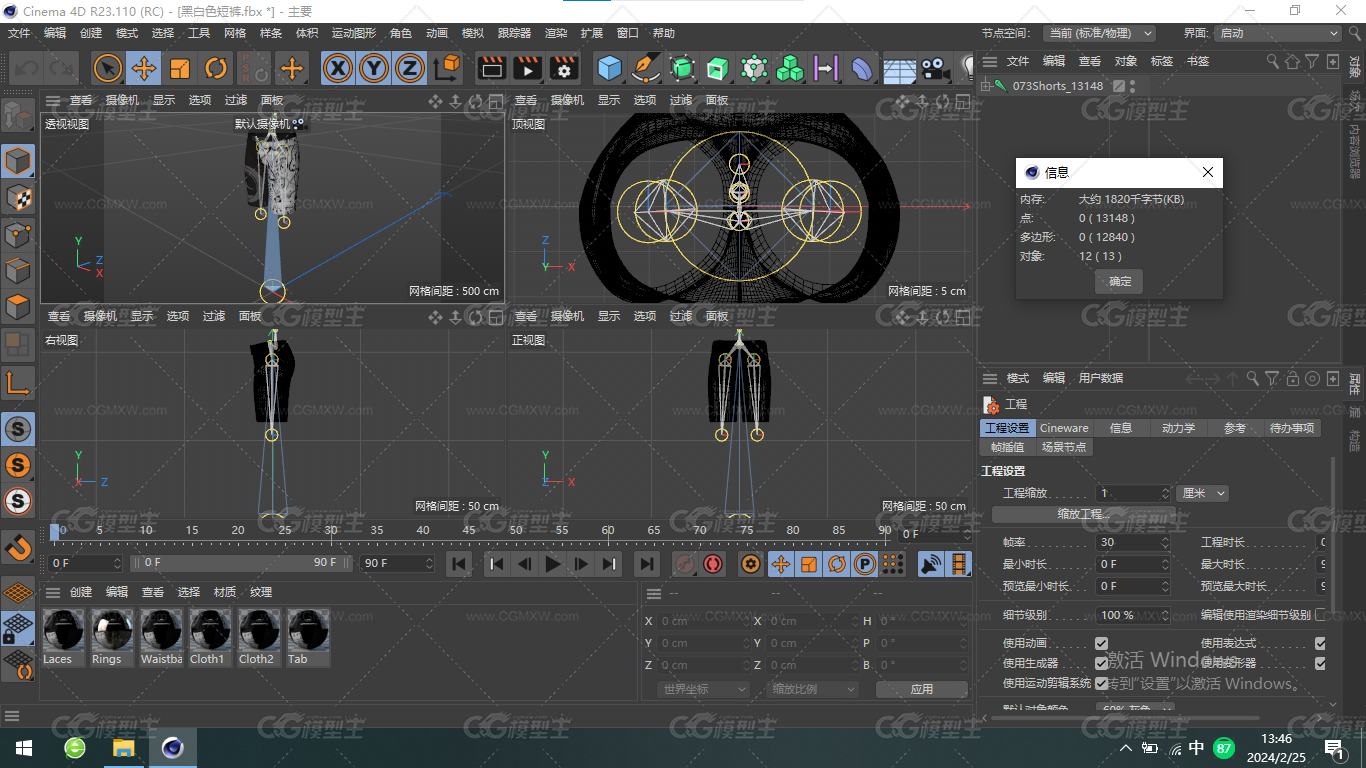Toggle 使用生成器 checkbox

tap(1101, 663)
